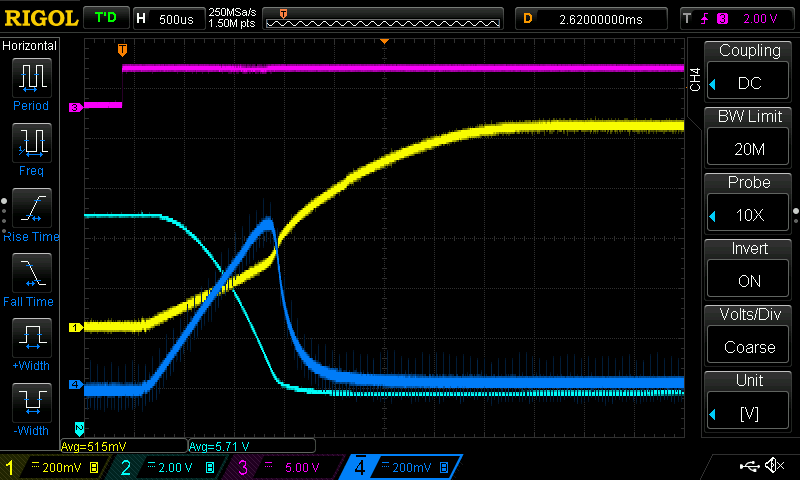Select active channel 4 200mV tab
The width and height of the screenshot is (800, 480).
click(402, 467)
